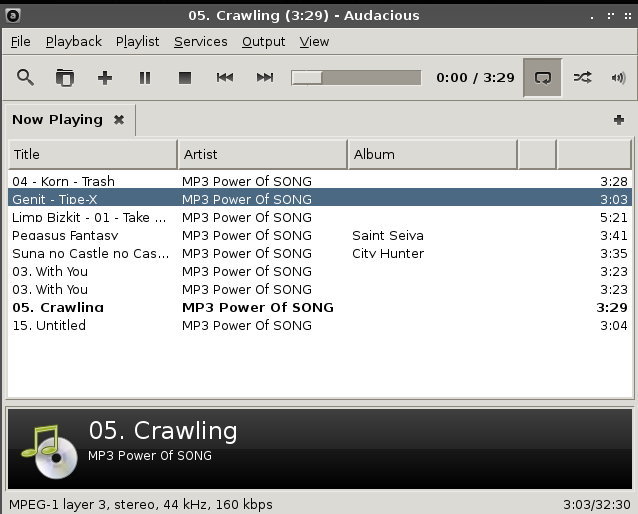Click the narrow blank column header after Album

click(x=537, y=154)
